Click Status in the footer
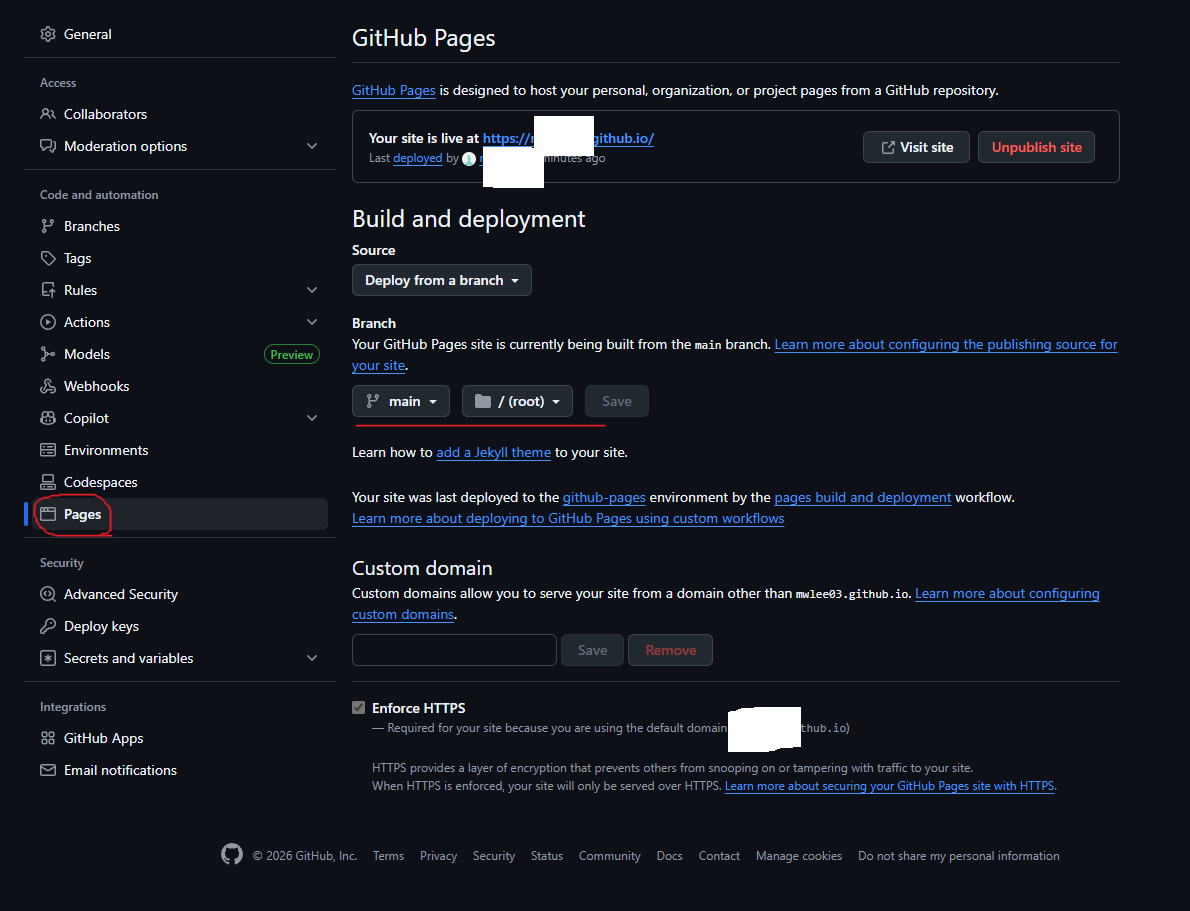This screenshot has width=1190, height=911. (x=547, y=856)
